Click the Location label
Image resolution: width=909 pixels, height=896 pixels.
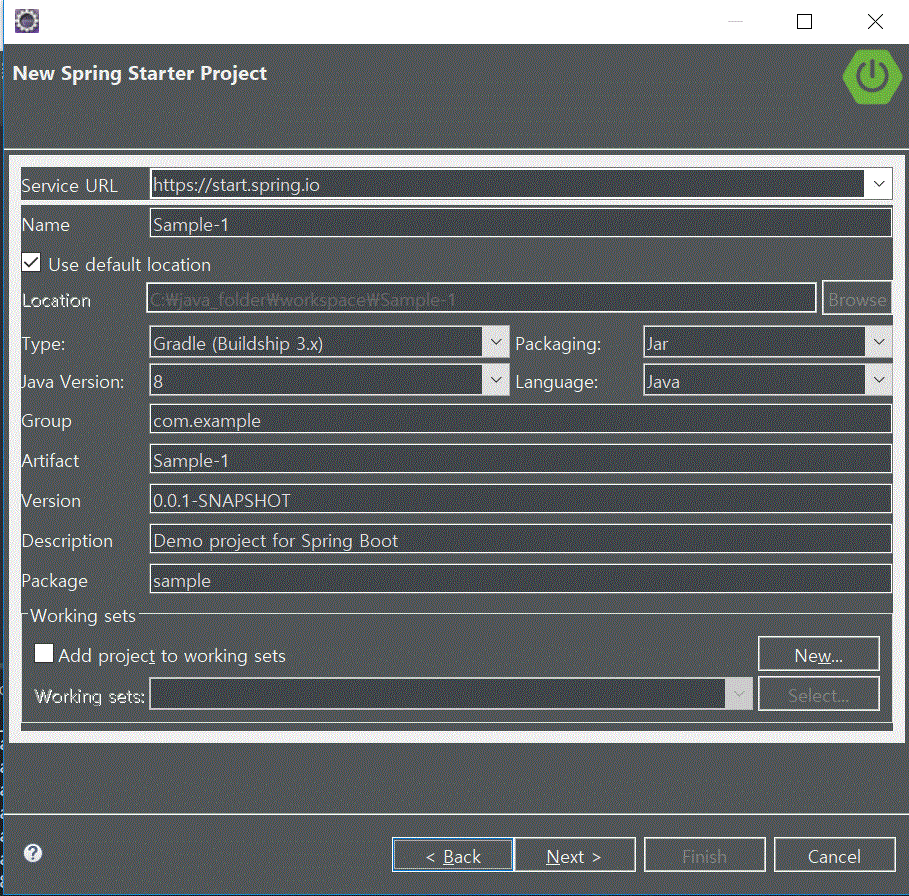[x=56, y=300]
